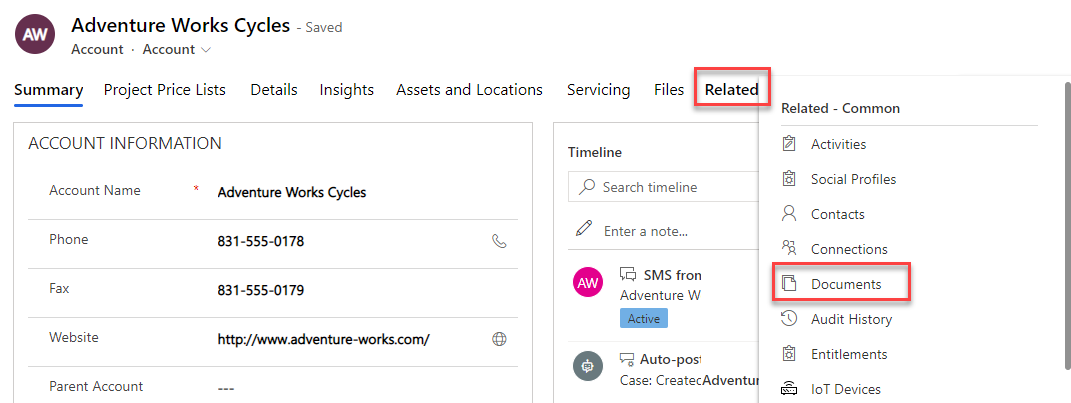Image resolution: width=1071 pixels, height=403 pixels.
Task: Click the Related - Common header text
Action: pos(840,108)
